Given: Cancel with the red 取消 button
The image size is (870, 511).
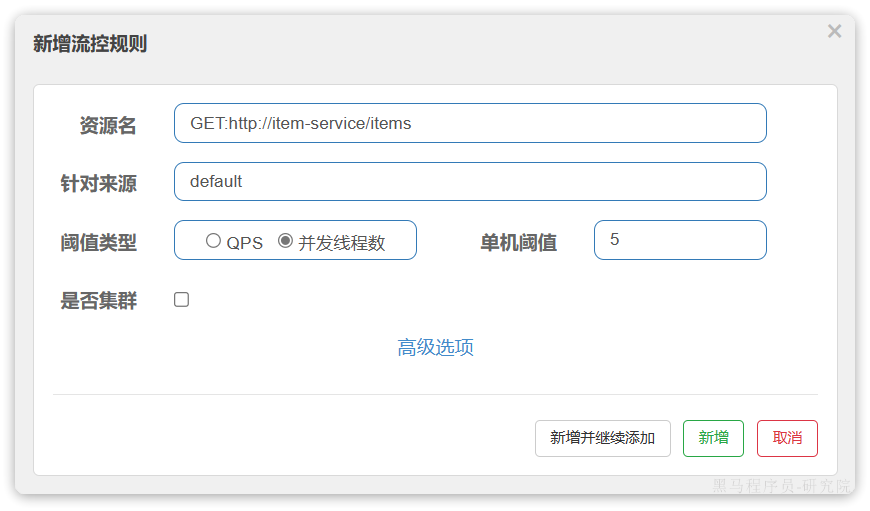Looking at the screenshot, I should click(787, 438).
